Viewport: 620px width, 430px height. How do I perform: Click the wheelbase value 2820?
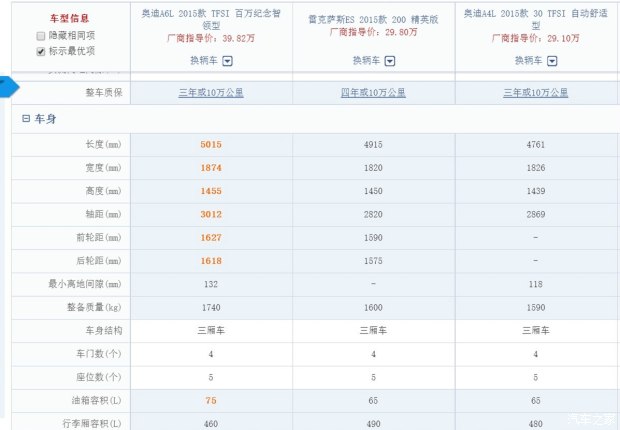(373, 214)
